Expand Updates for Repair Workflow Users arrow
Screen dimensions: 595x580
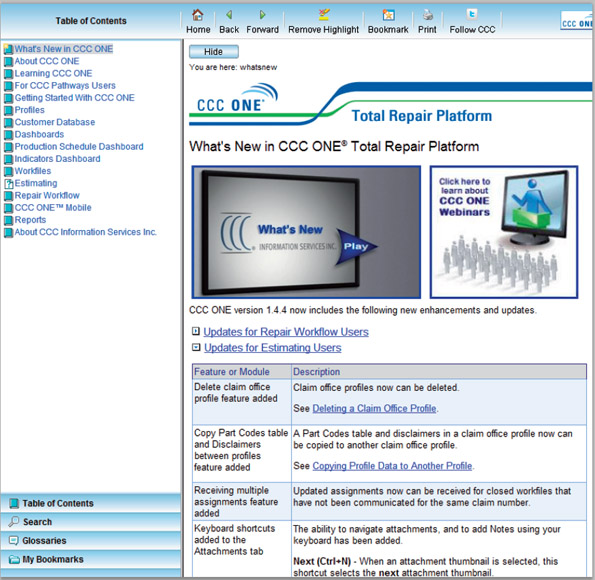(x=196, y=331)
